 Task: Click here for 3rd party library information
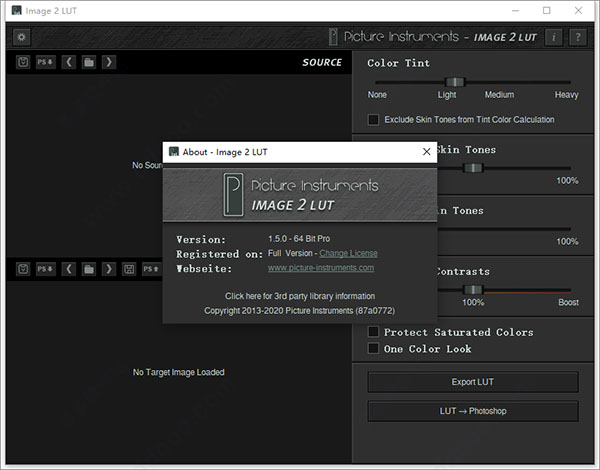click(300, 296)
